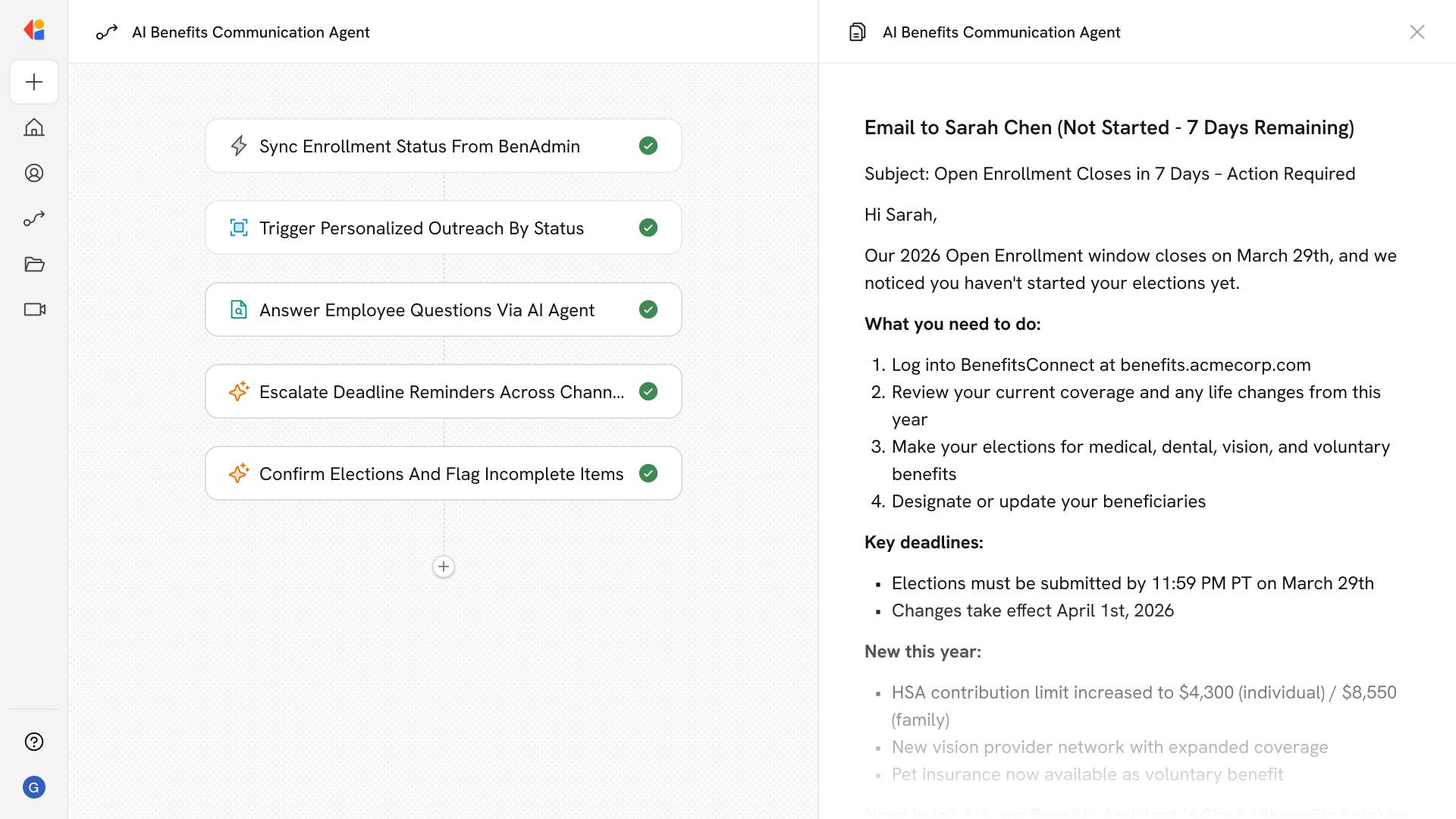Add a new step with the circular plus button
Image resolution: width=1456 pixels, height=819 pixels.
(444, 566)
